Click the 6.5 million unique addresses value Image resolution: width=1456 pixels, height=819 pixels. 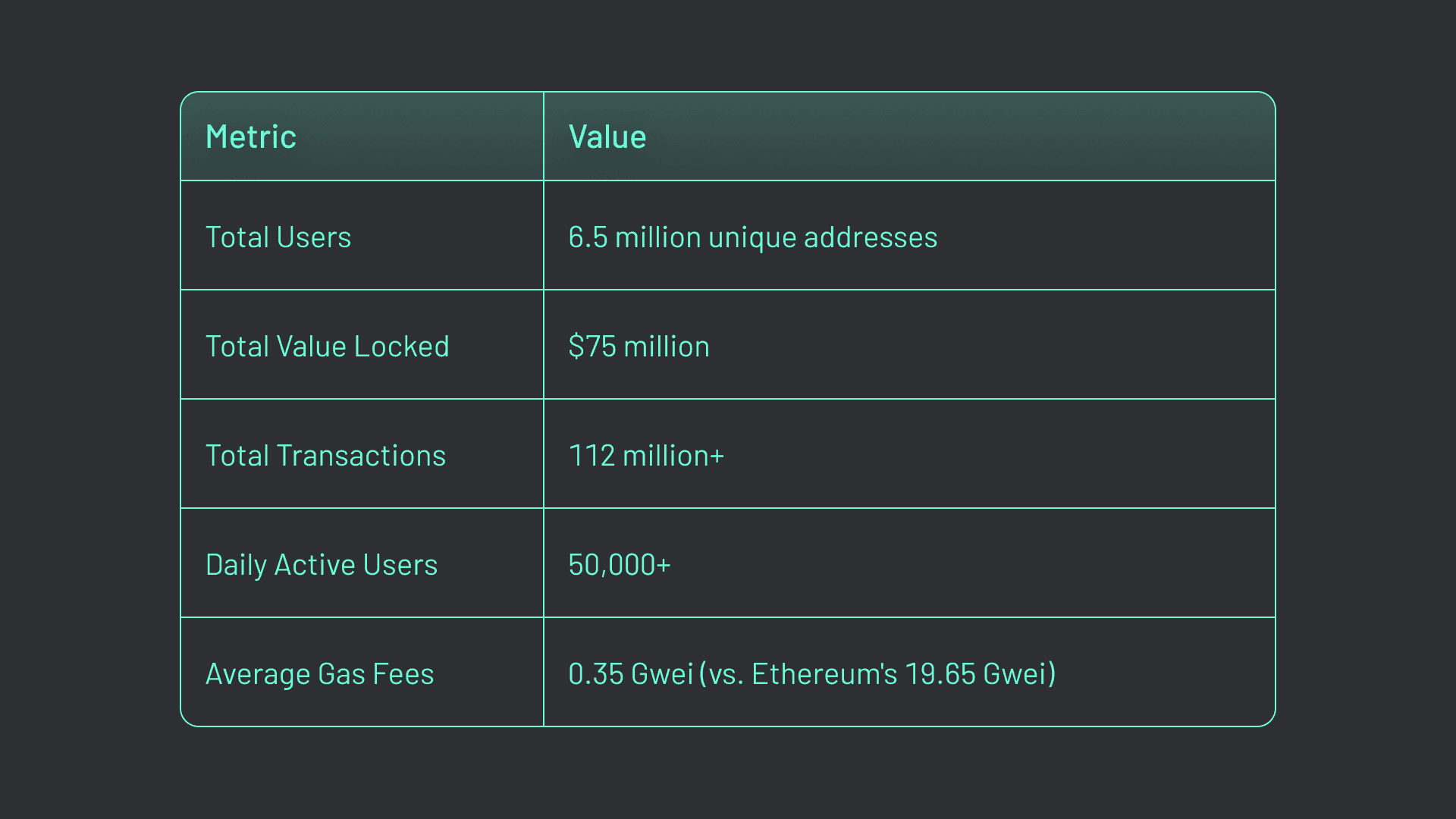(753, 236)
